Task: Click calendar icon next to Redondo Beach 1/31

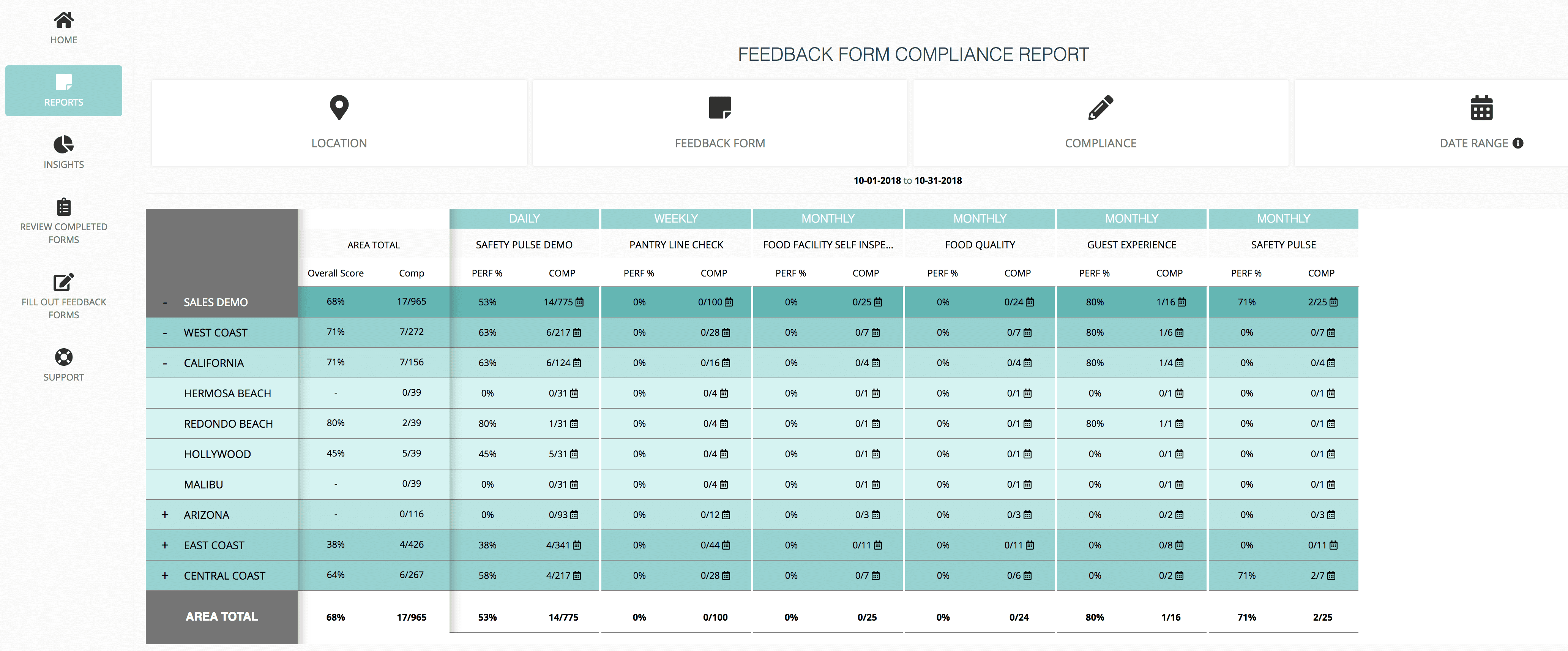Action: (574, 424)
